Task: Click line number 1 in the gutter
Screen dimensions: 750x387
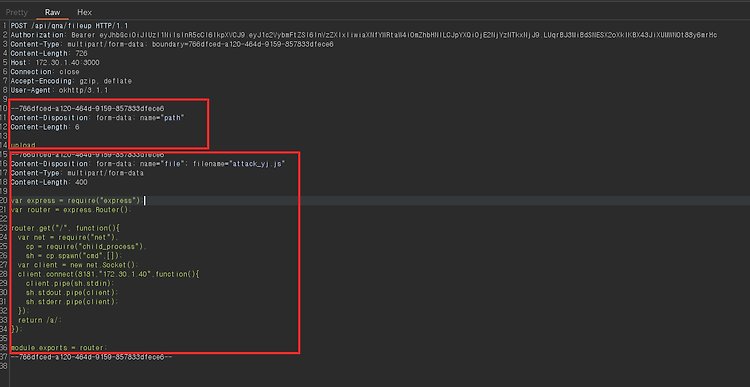Action: click(x=5, y=26)
